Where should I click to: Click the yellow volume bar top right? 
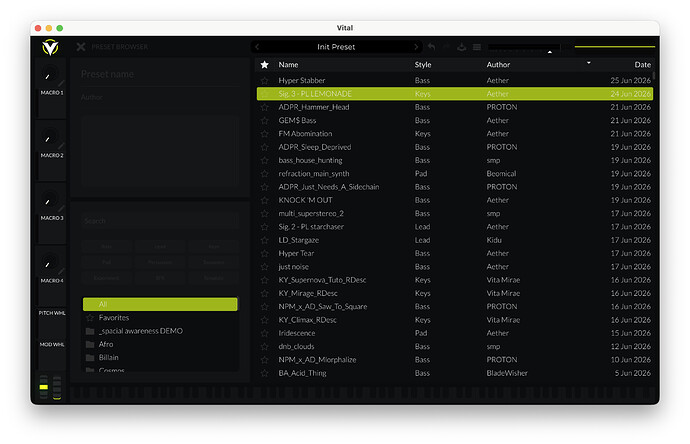(x=615, y=47)
